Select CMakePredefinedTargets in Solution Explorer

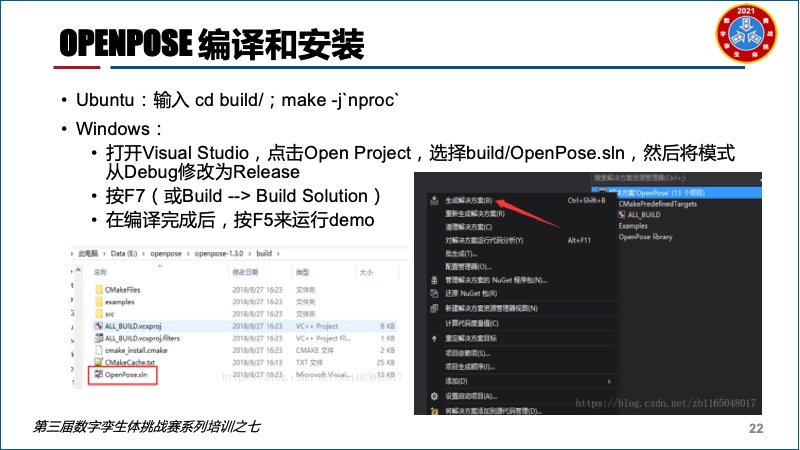(x=658, y=204)
